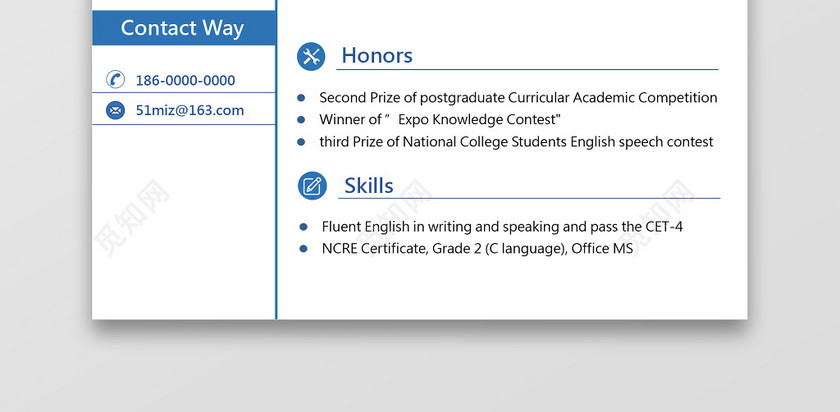The width and height of the screenshot is (840, 412).
Task: Click the phone icon beside 186-0000-0000
Action: click(115, 79)
